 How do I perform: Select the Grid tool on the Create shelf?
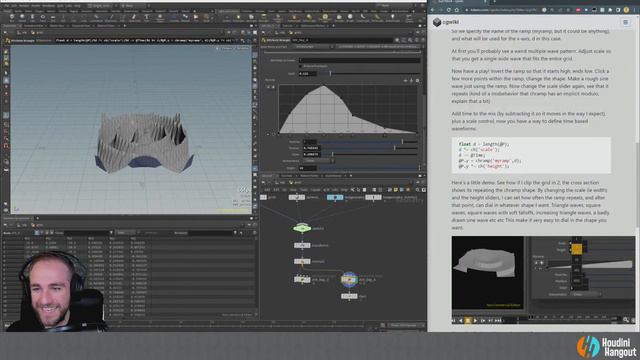point(53,18)
